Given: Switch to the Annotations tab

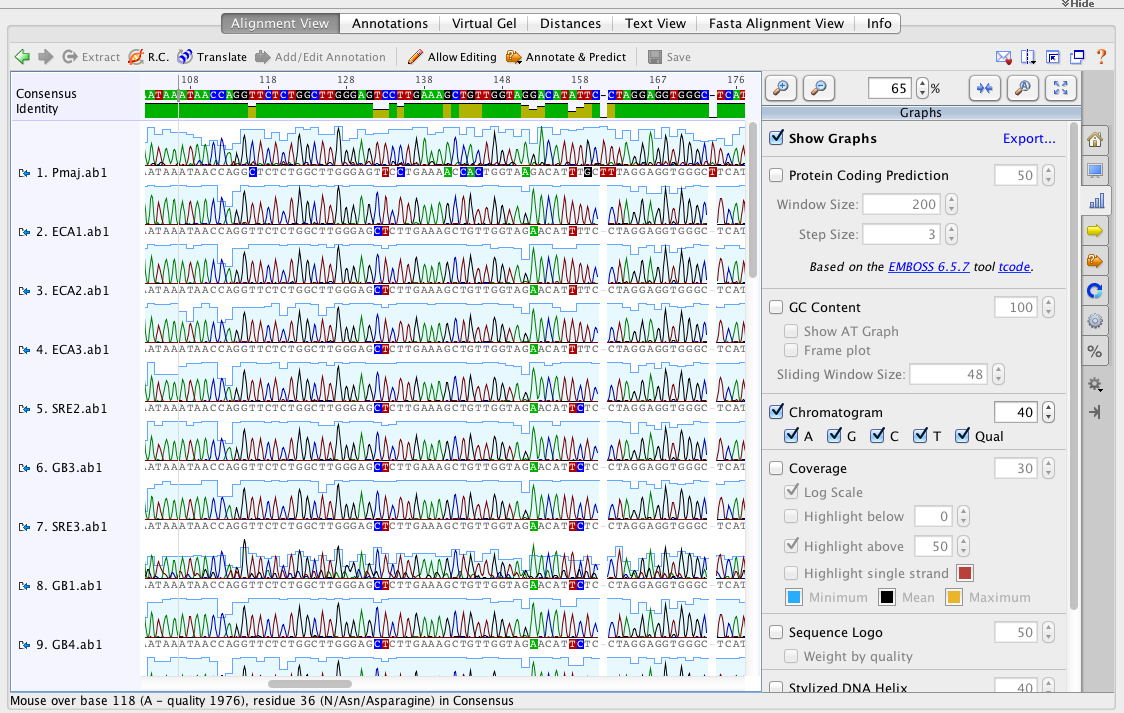Looking at the screenshot, I should pos(390,24).
